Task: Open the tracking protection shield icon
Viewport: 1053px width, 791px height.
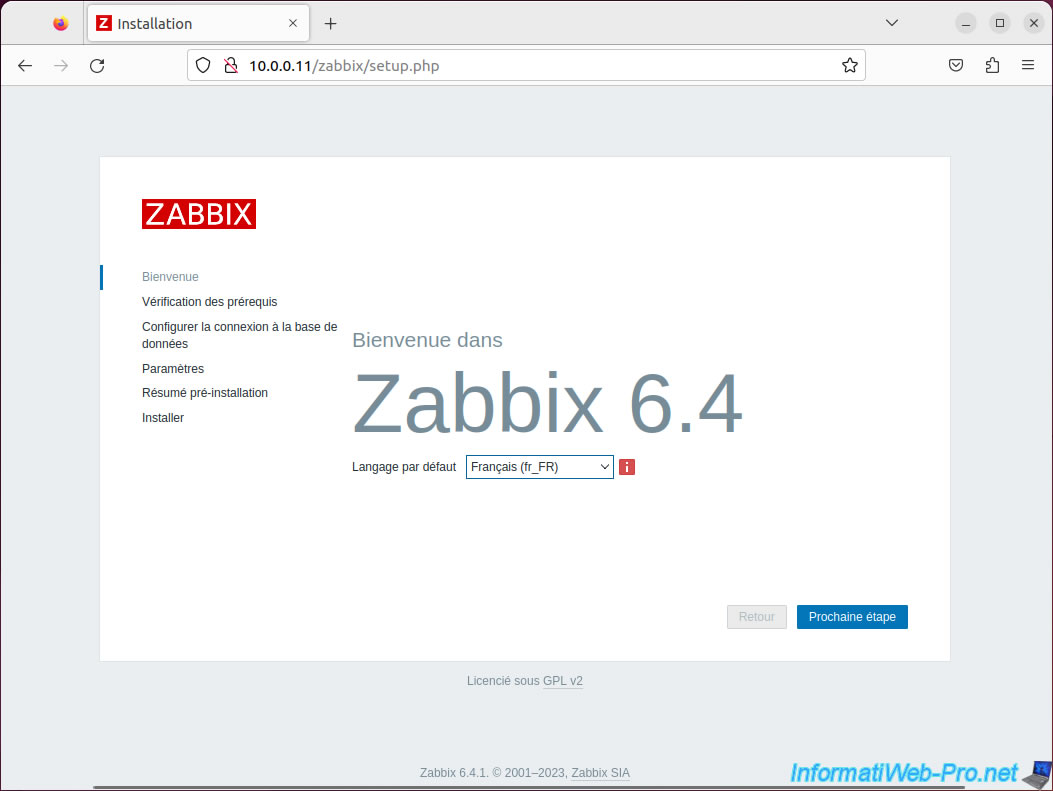Action: (x=203, y=65)
